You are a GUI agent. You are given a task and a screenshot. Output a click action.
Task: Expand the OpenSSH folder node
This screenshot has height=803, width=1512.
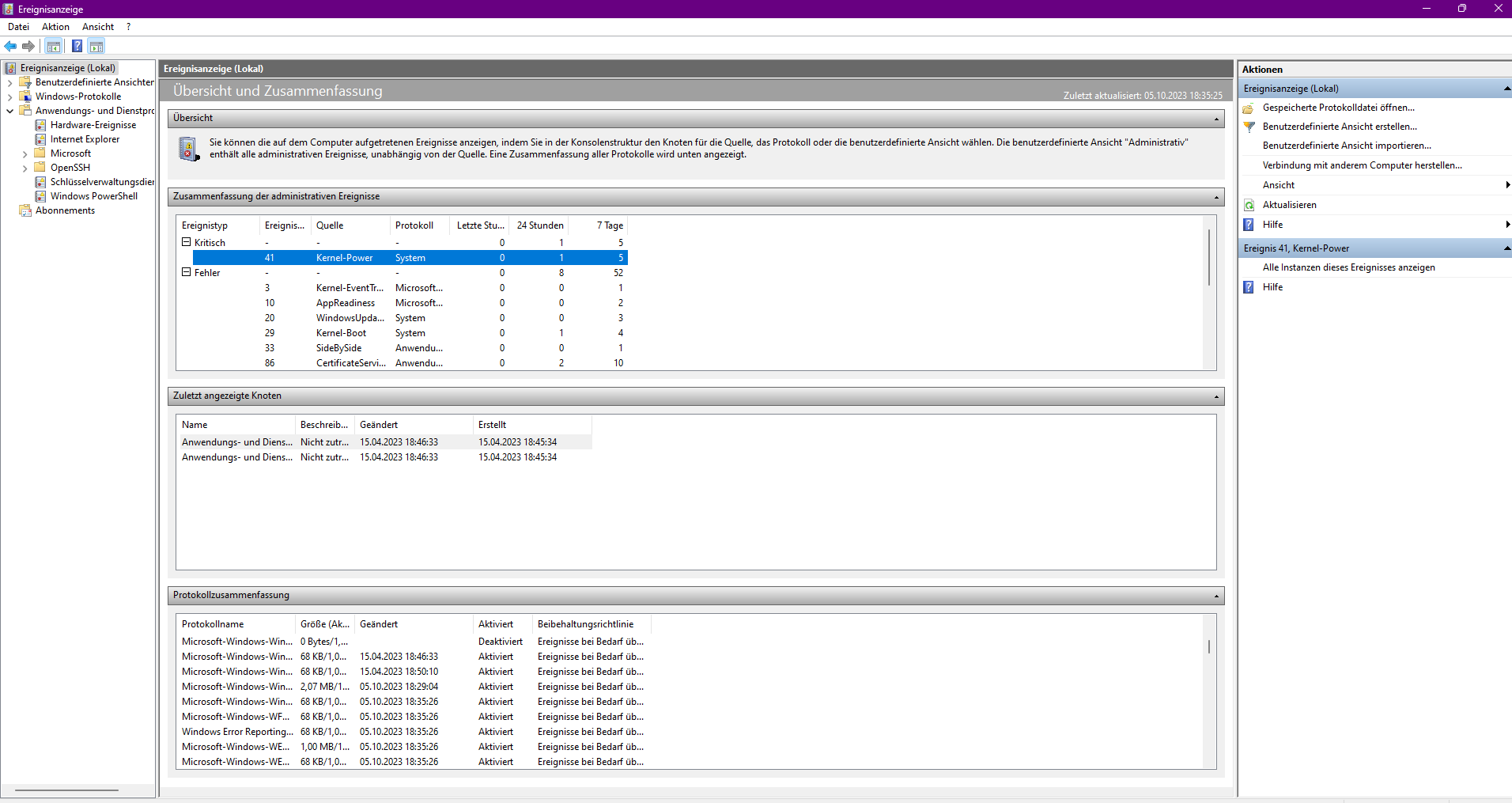coord(25,169)
